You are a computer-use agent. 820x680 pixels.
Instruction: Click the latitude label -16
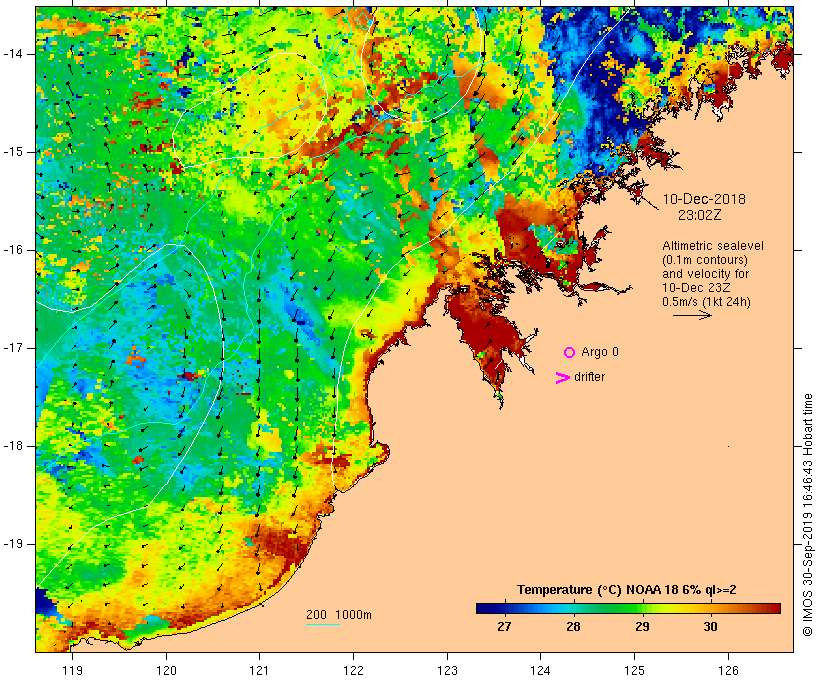tap(13, 250)
